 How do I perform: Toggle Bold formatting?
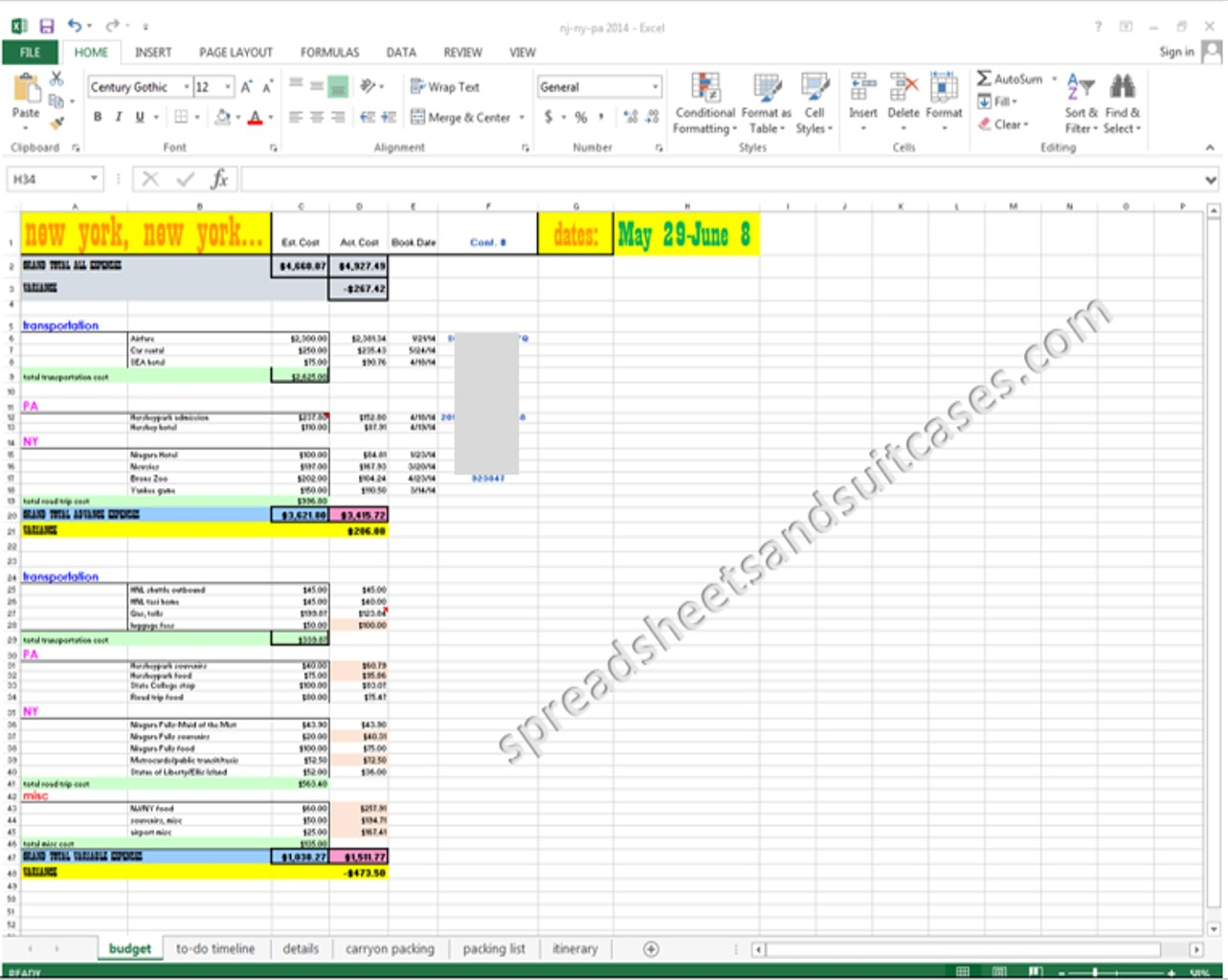tap(98, 117)
